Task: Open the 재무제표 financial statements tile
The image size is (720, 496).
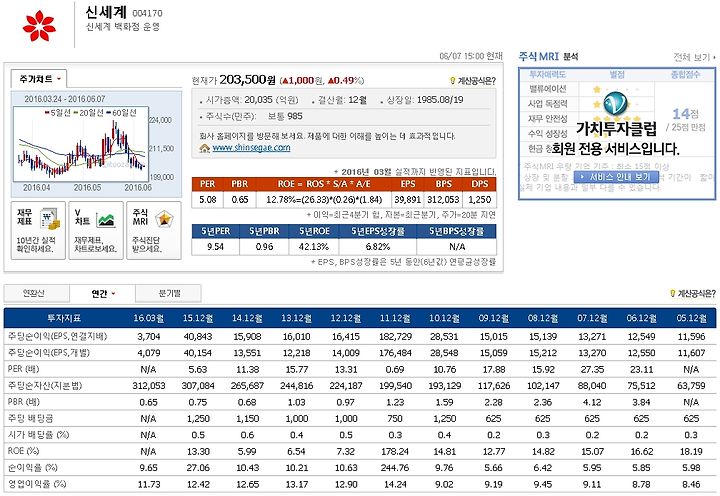Action: pyautogui.click(x=38, y=231)
